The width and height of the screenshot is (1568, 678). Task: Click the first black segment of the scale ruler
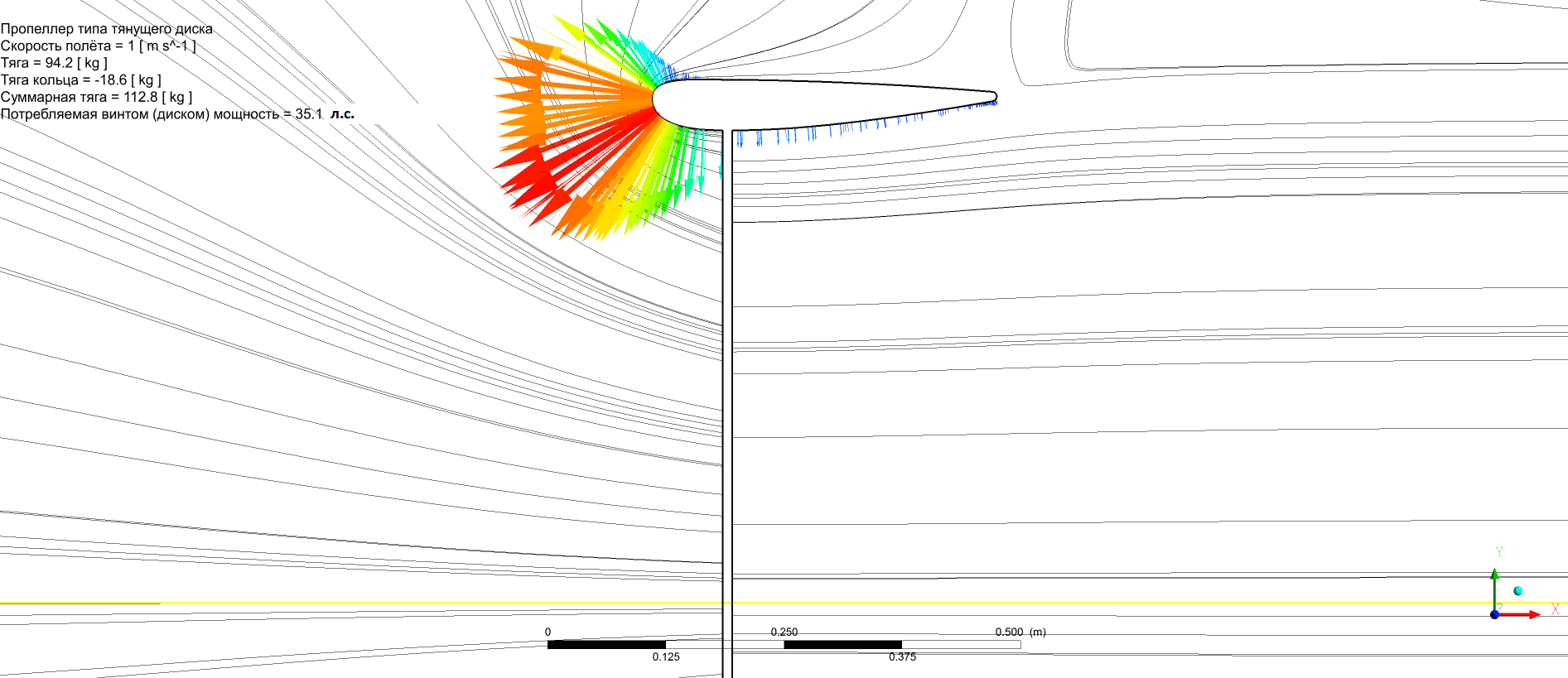(x=605, y=644)
